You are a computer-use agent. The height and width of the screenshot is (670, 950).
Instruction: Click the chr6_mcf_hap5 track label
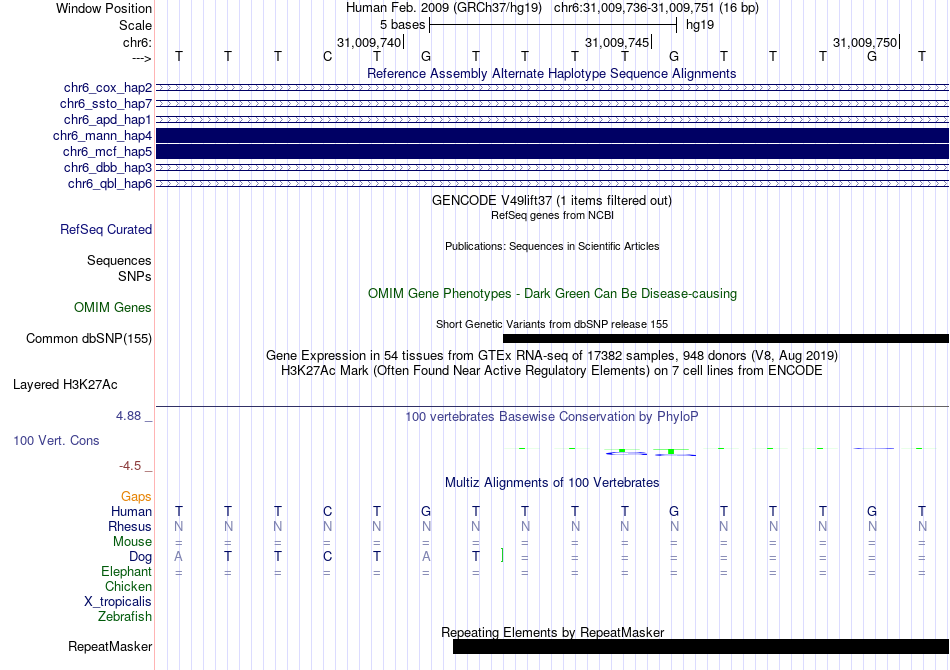point(107,151)
